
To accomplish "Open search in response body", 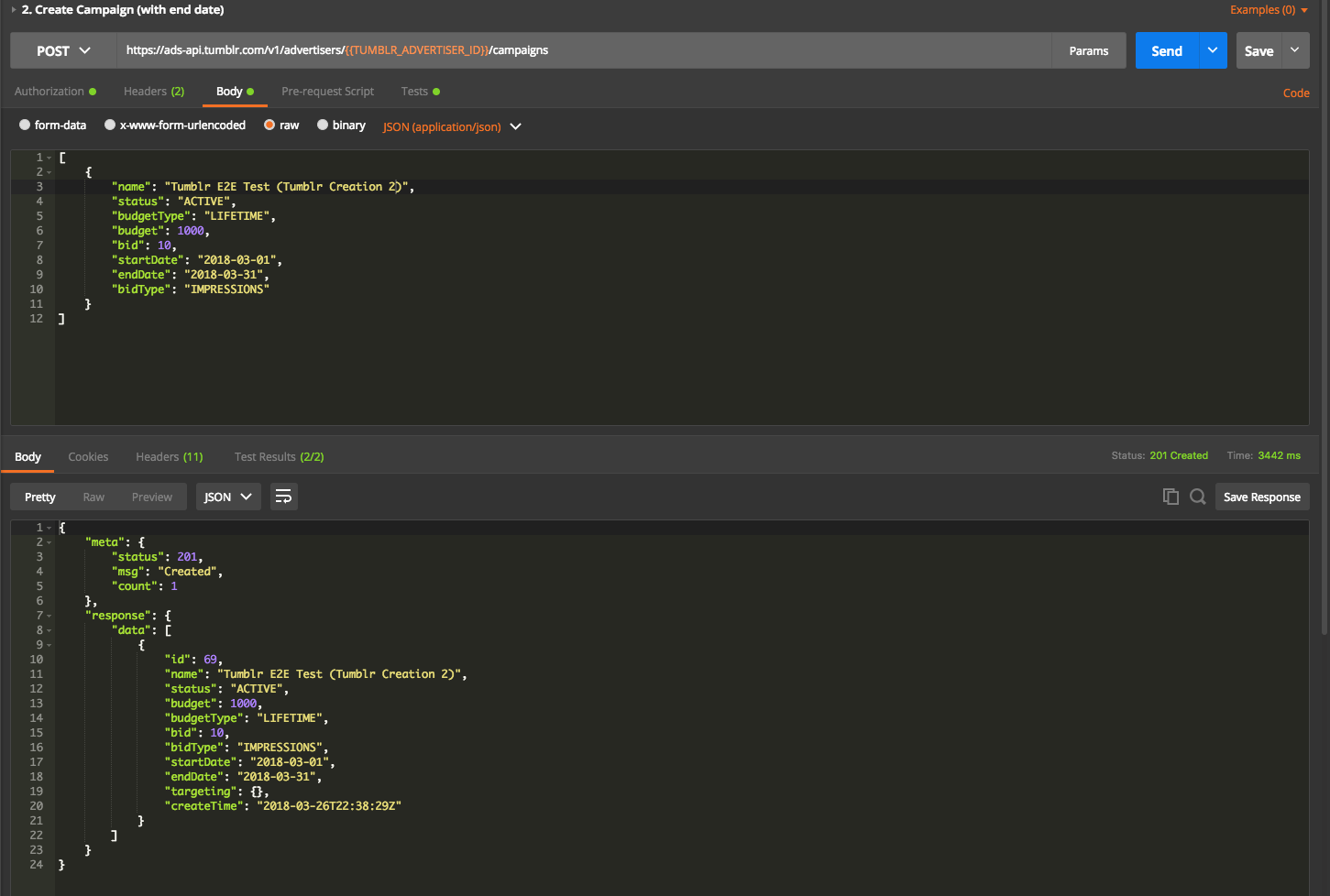I will click(1197, 497).
